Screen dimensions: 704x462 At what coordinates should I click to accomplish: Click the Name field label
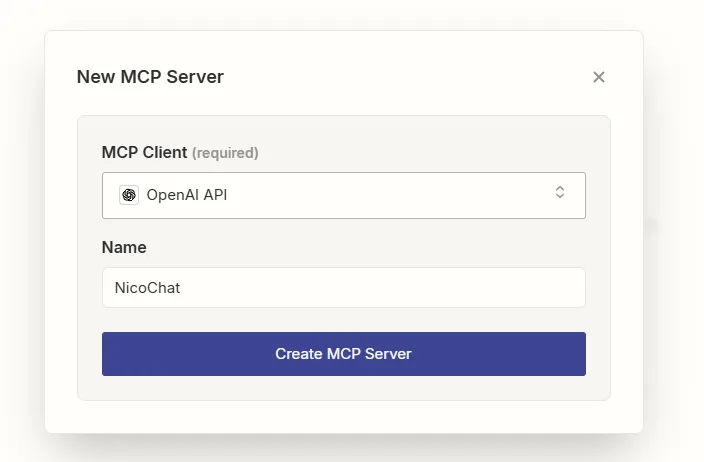[124, 247]
